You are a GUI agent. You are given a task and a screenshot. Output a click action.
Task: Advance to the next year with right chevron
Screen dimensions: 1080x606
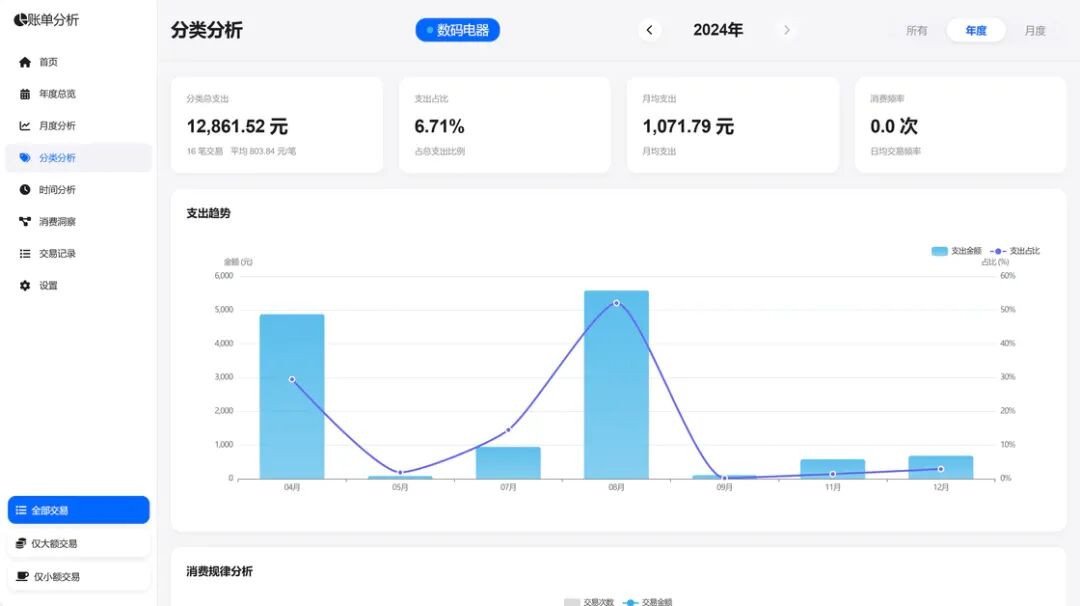787,30
